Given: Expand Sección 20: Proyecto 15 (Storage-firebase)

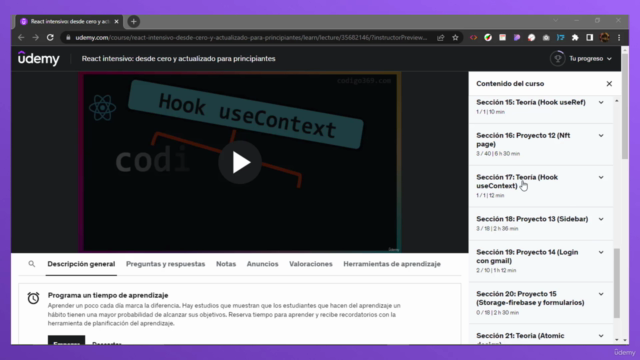Looking at the screenshot, I should tap(541, 303).
